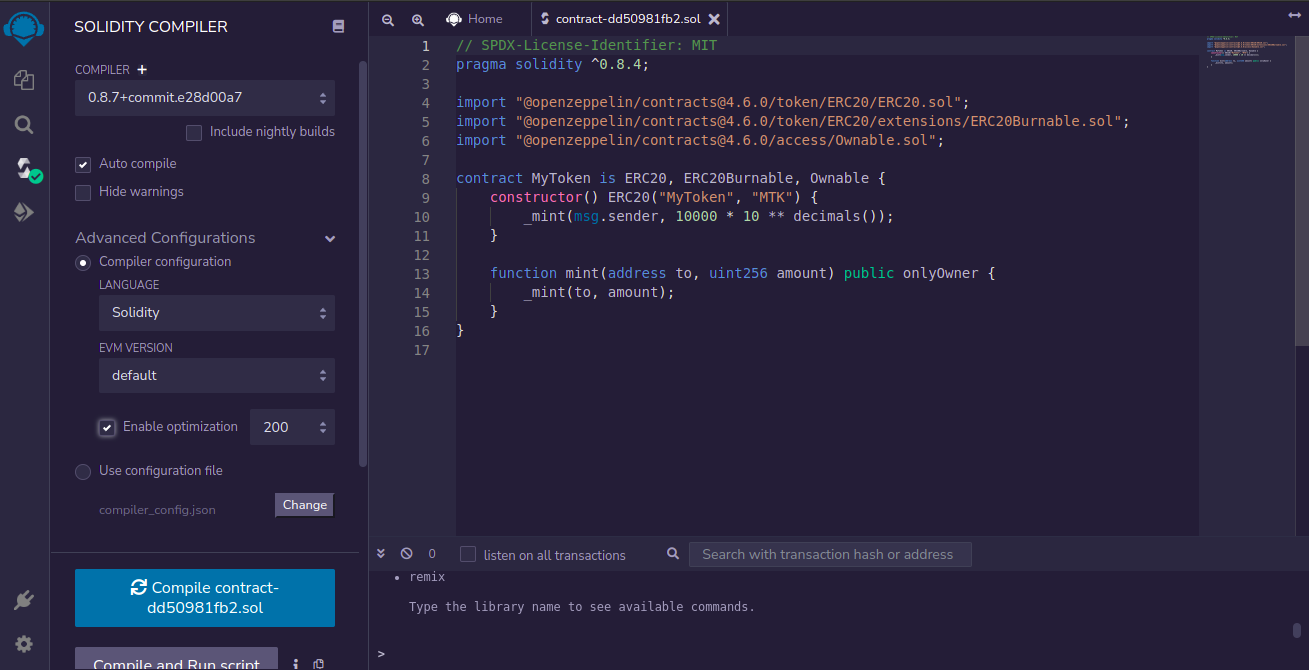The image size is (1309, 670).
Task: Open the Settings gear icon
Action: point(24,644)
